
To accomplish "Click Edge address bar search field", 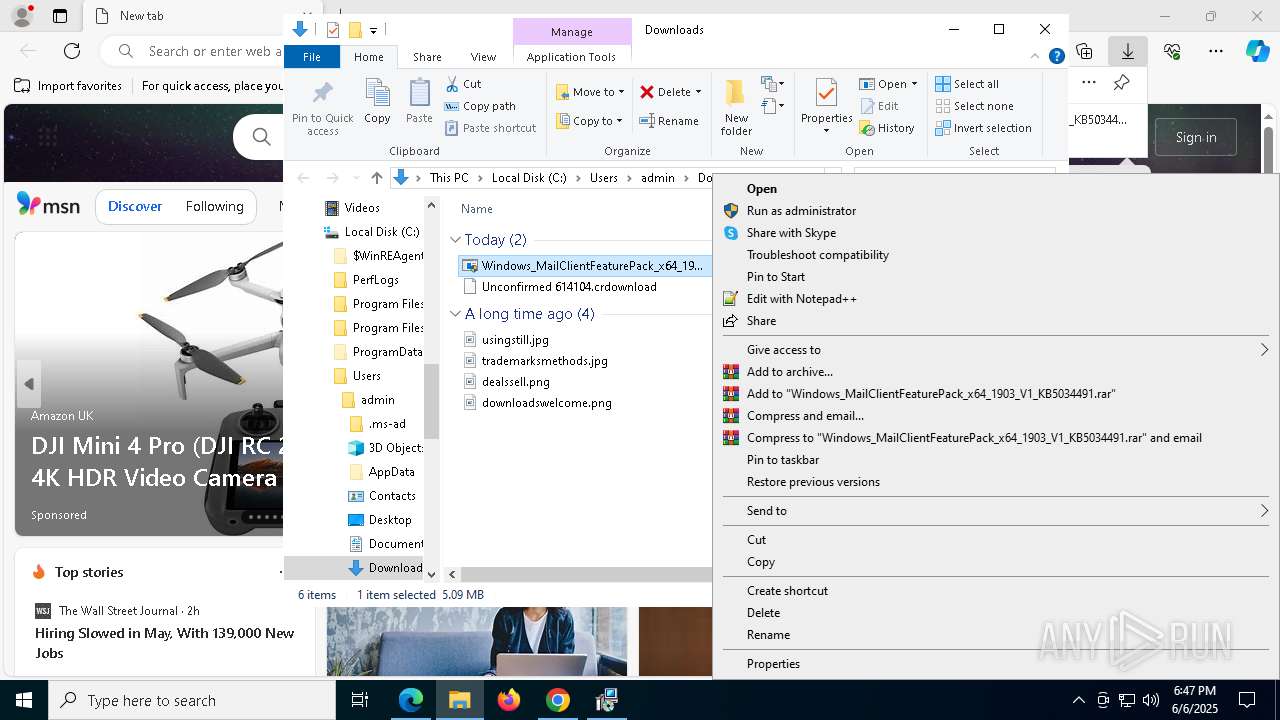I will pyautogui.click(x=195, y=51).
